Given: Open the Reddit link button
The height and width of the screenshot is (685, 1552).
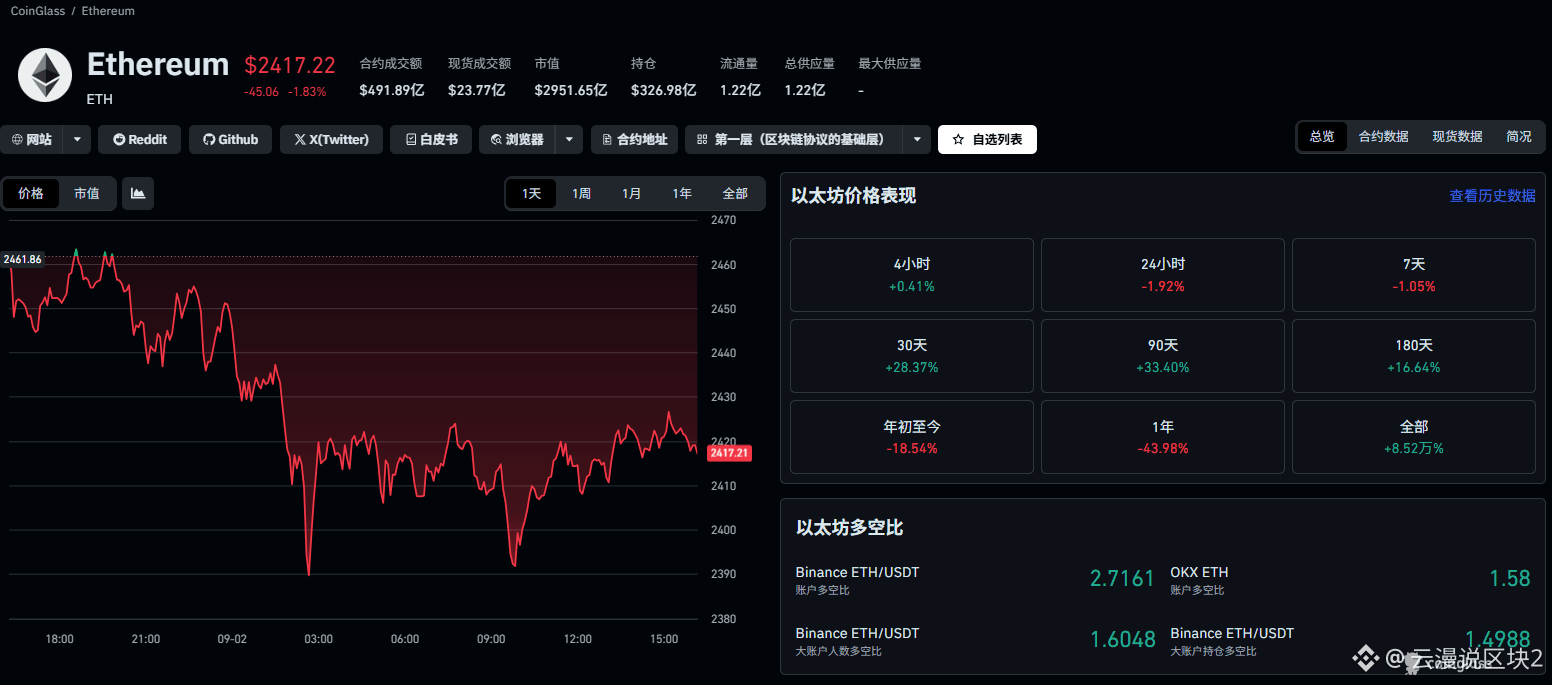Looking at the screenshot, I should [x=140, y=139].
